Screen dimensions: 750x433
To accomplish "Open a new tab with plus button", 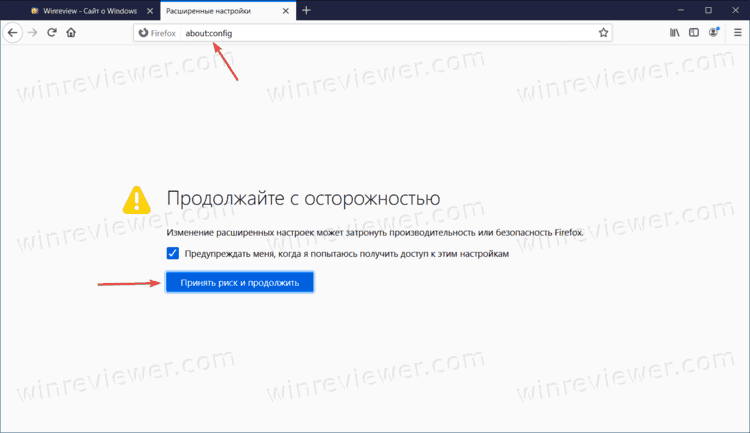I will tap(306, 11).
